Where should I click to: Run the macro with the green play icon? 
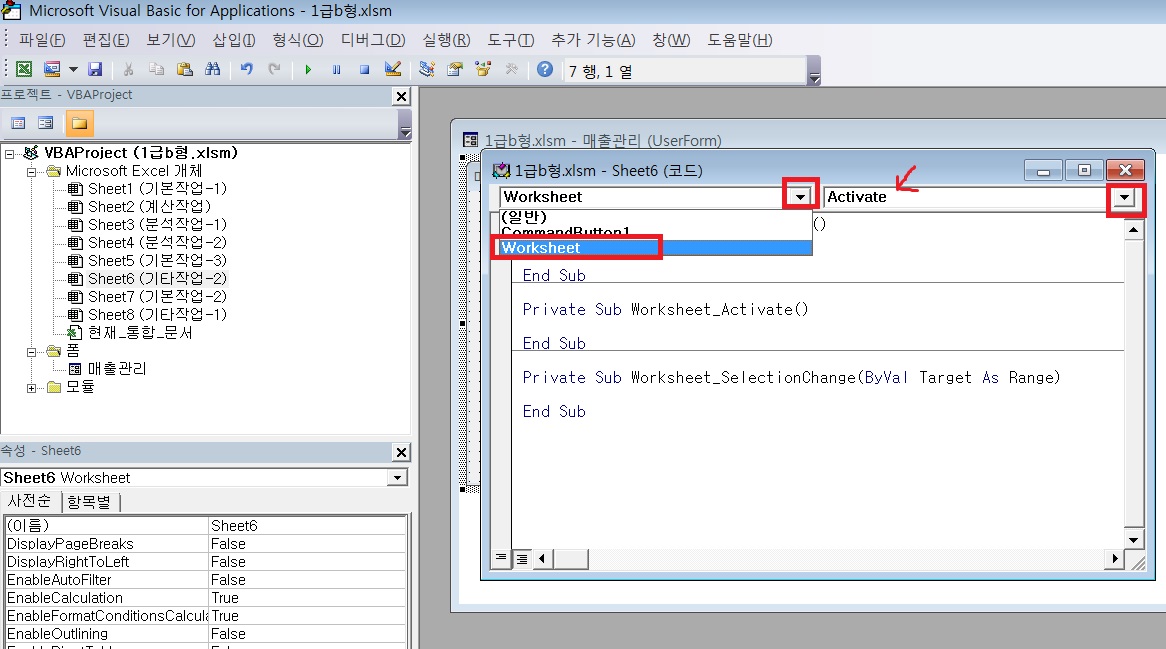(x=308, y=70)
